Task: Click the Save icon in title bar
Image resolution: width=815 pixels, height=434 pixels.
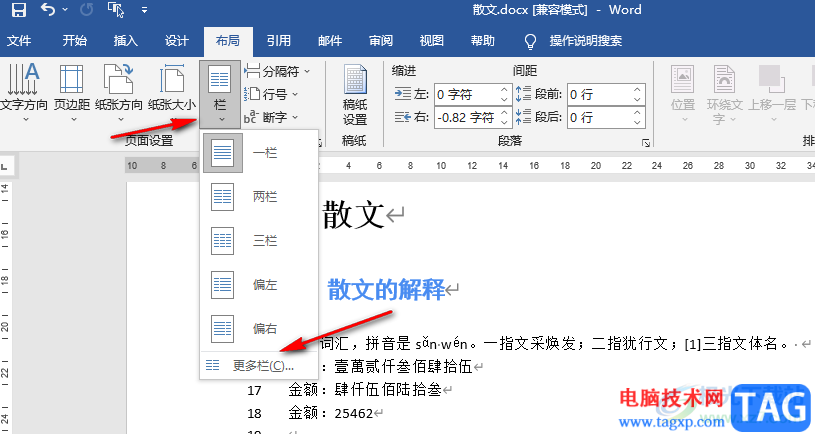Action: (19, 9)
